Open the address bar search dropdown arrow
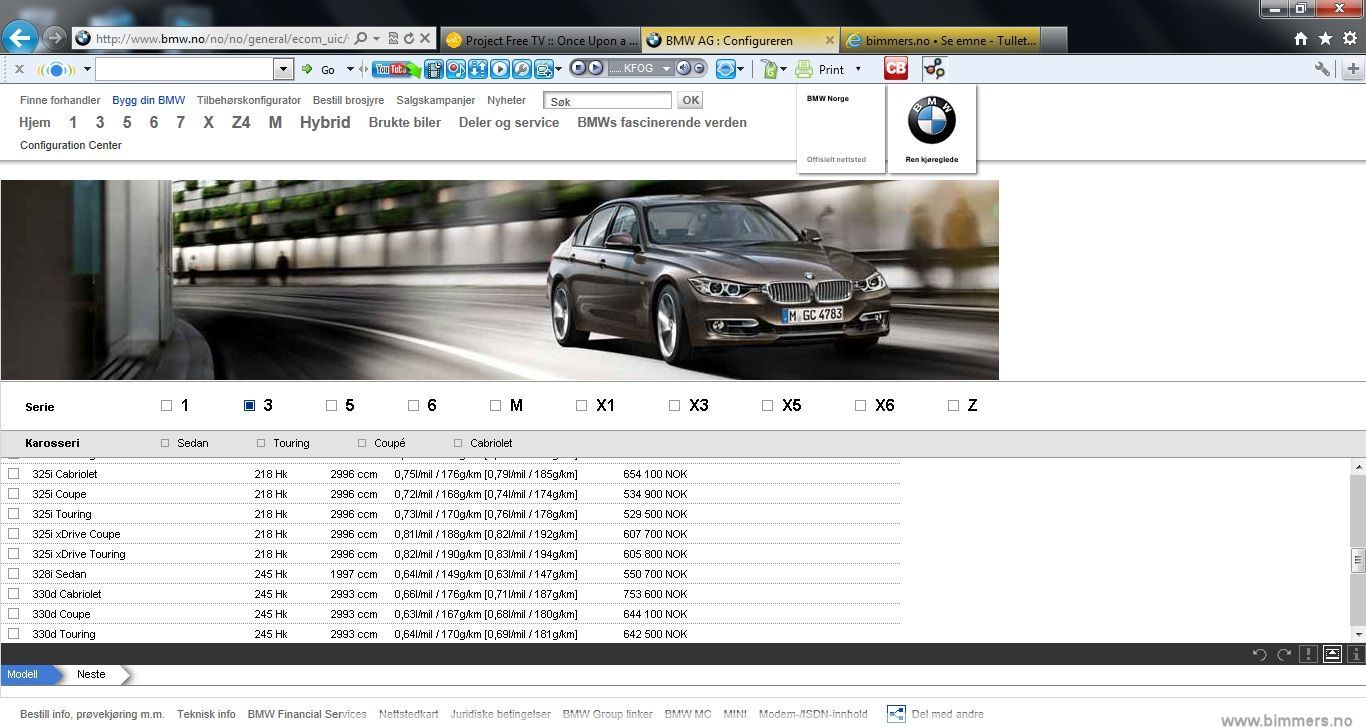The image size is (1366, 728). [x=376, y=39]
